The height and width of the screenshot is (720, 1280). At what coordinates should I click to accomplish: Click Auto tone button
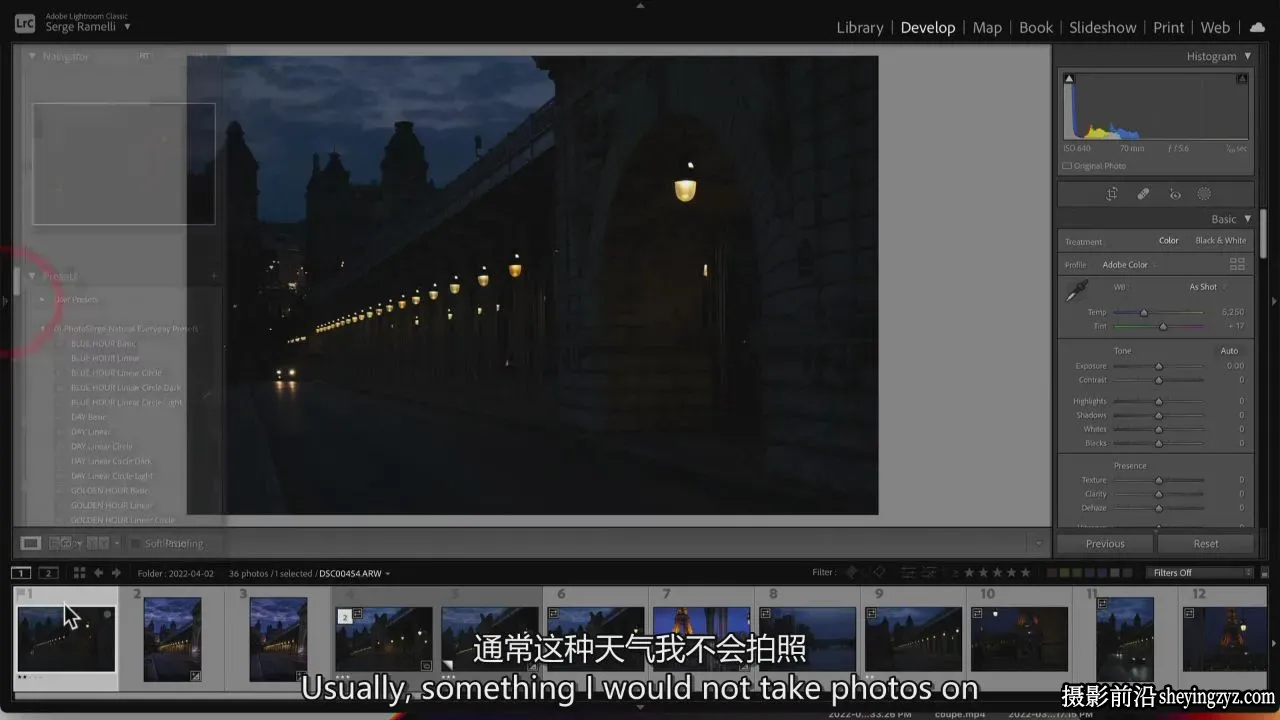1229,351
